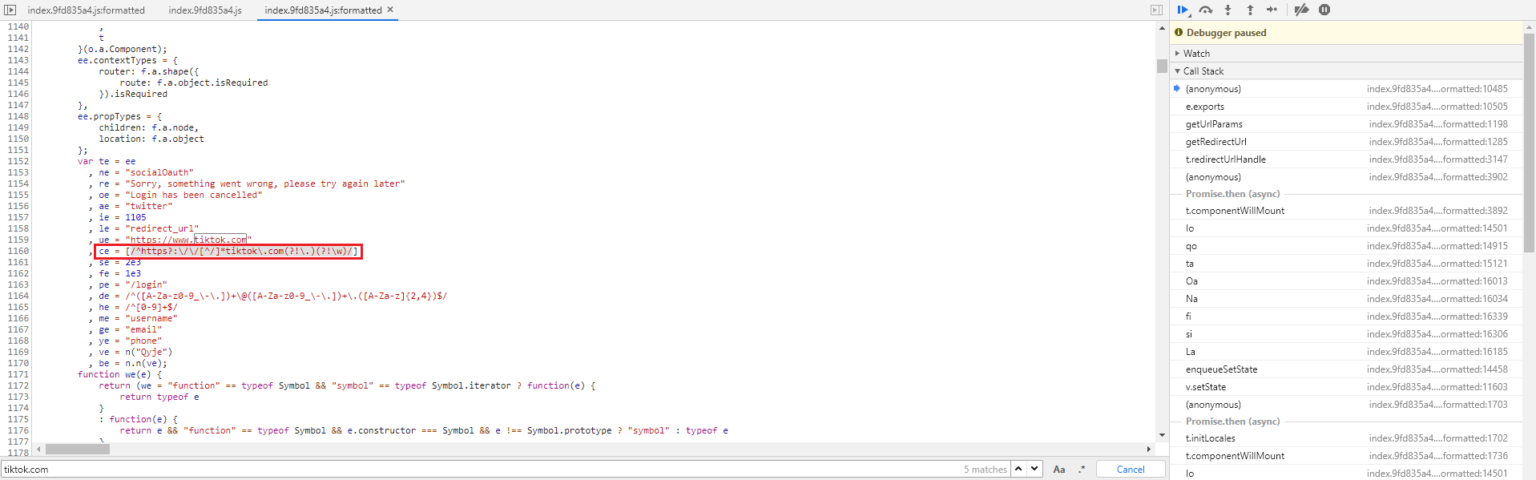
Task: Hide the debugger sidebar pane
Action: tap(1157, 10)
